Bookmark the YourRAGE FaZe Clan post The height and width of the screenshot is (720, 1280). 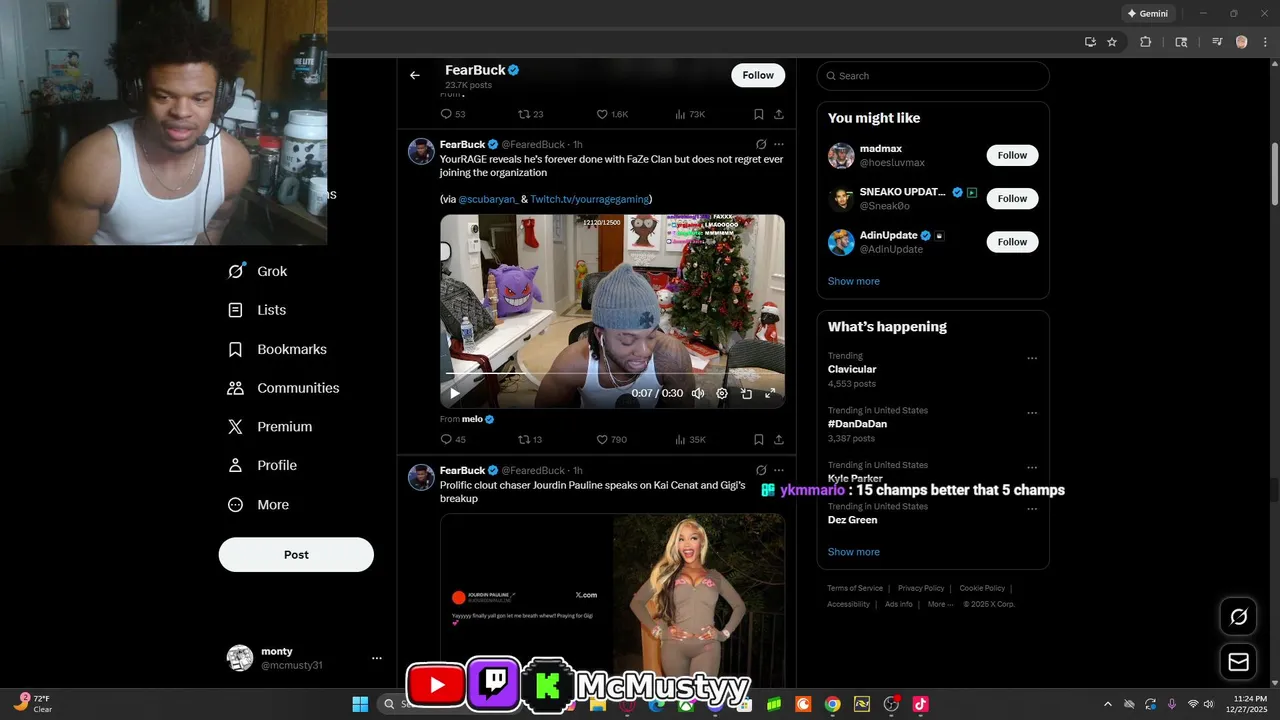click(759, 439)
